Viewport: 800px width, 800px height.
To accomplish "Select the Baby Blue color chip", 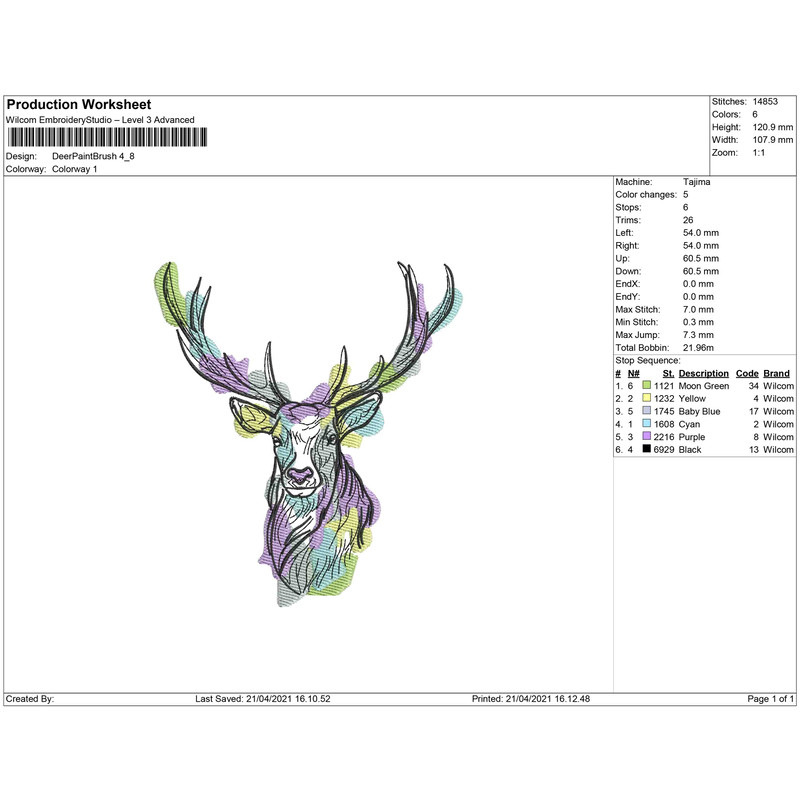I will coord(647,410).
